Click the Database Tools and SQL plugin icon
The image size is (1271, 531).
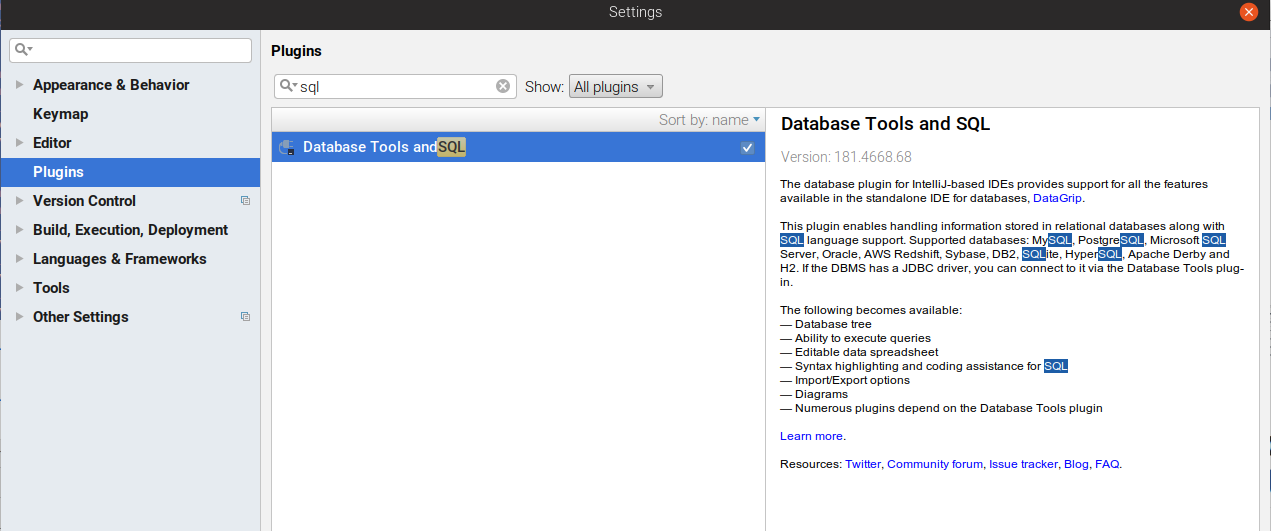[287, 148]
